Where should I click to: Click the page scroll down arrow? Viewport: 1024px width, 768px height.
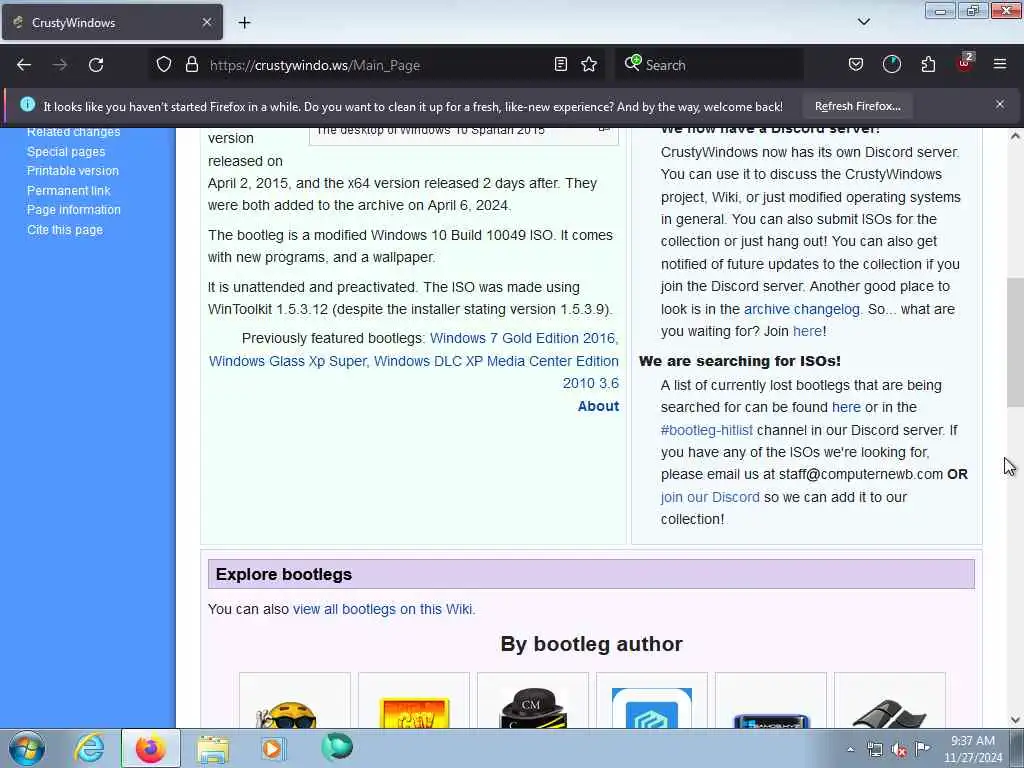pos(1015,720)
